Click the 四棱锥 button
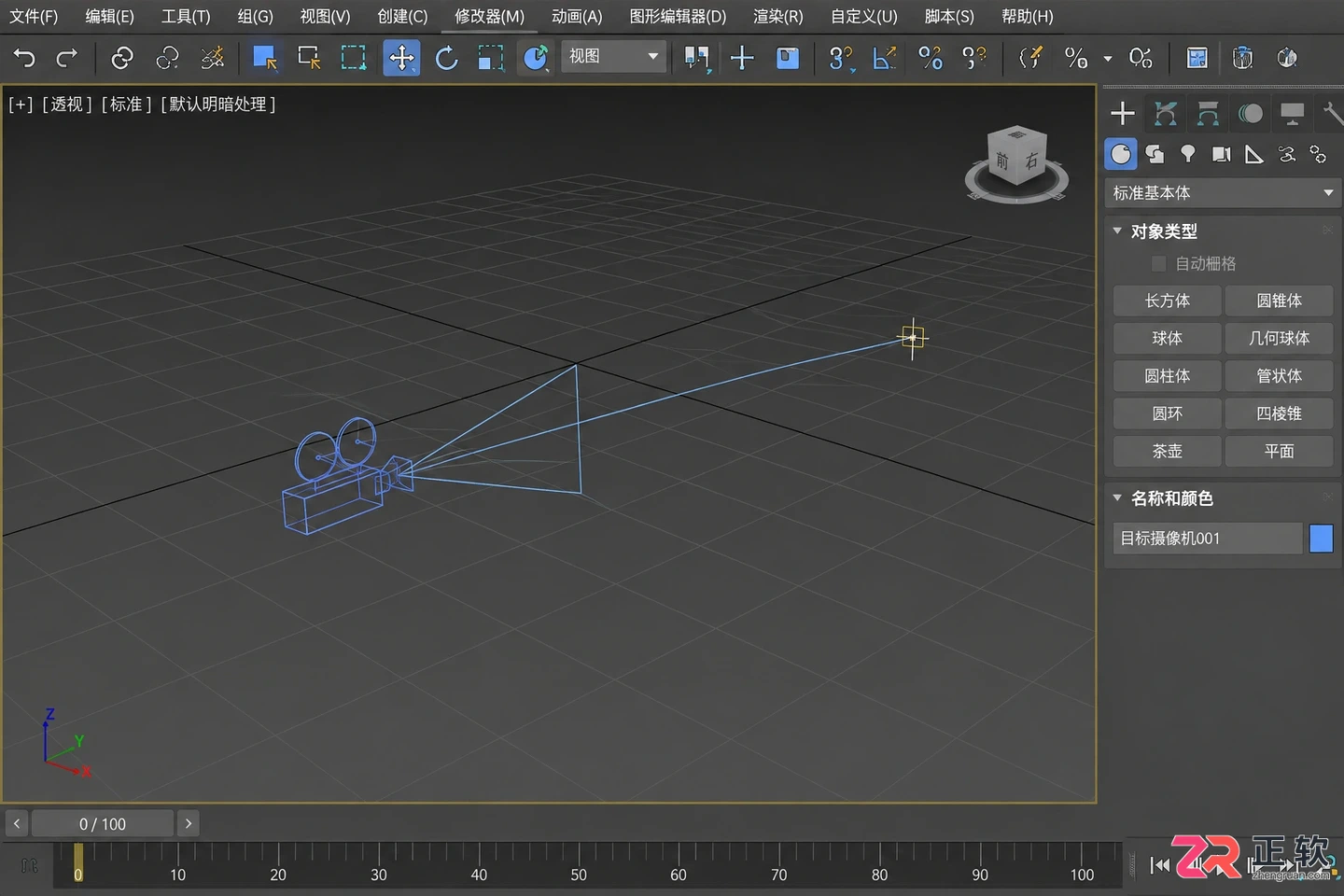The height and width of the screenshot is (896, 1344). 1279,413
